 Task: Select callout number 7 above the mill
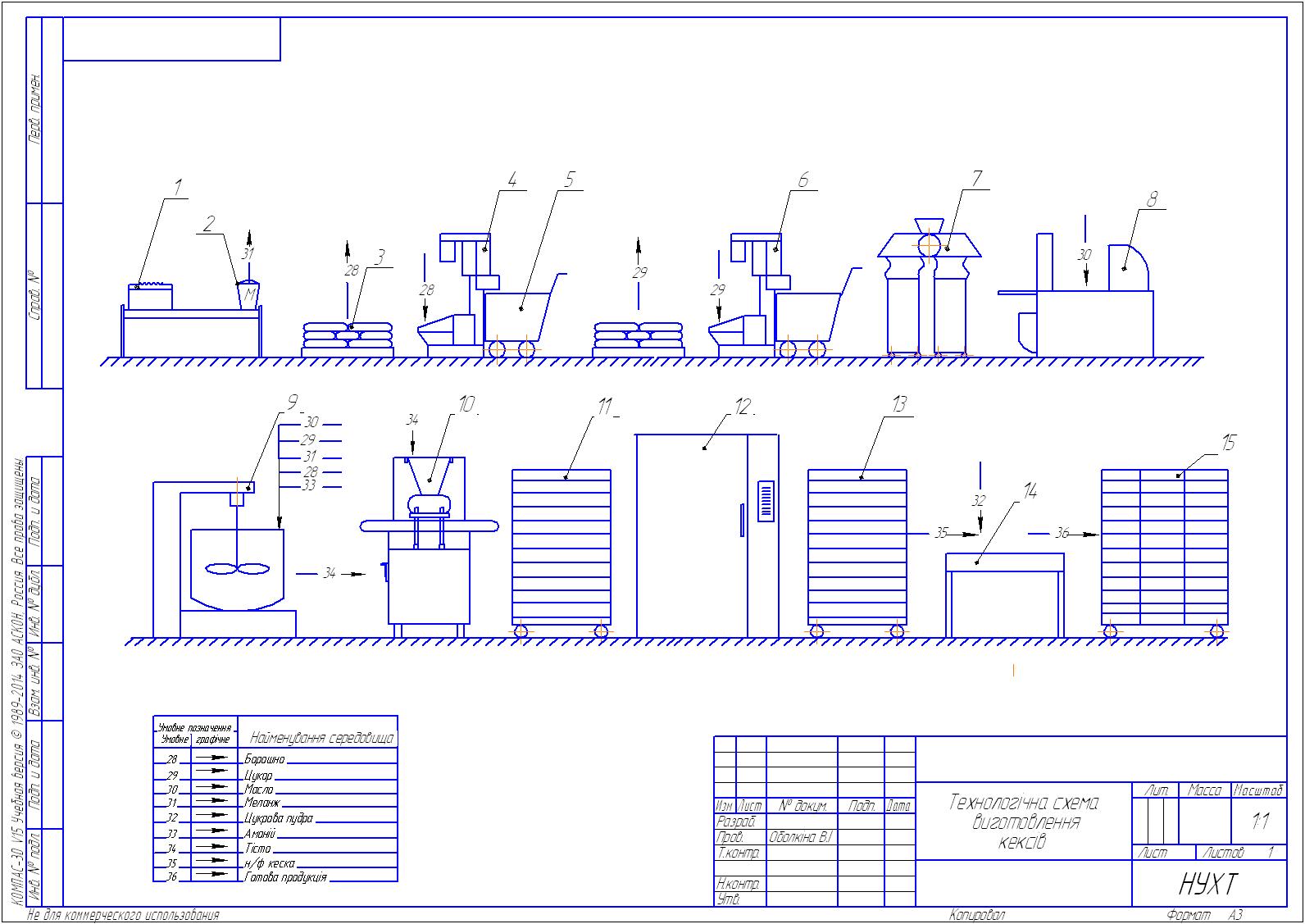click(976, 179)
